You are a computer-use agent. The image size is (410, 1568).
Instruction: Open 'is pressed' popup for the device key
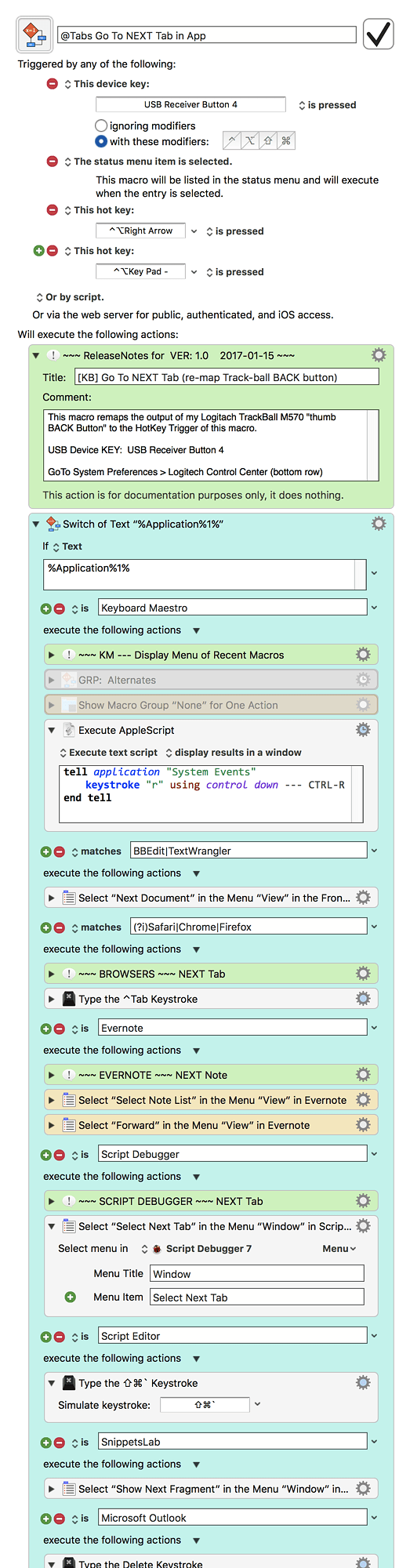pos(327,105)
